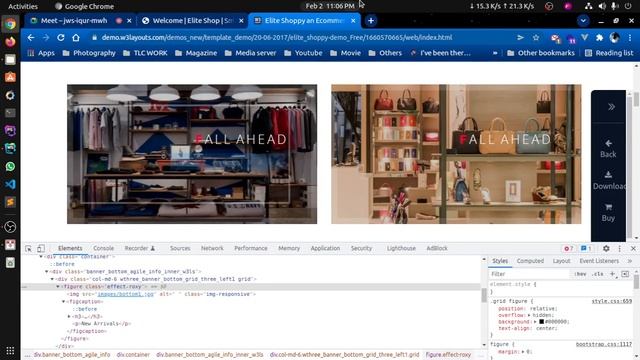Click the right FALL AHEAD handbag image
640x360 pixels.
point(456,154)
